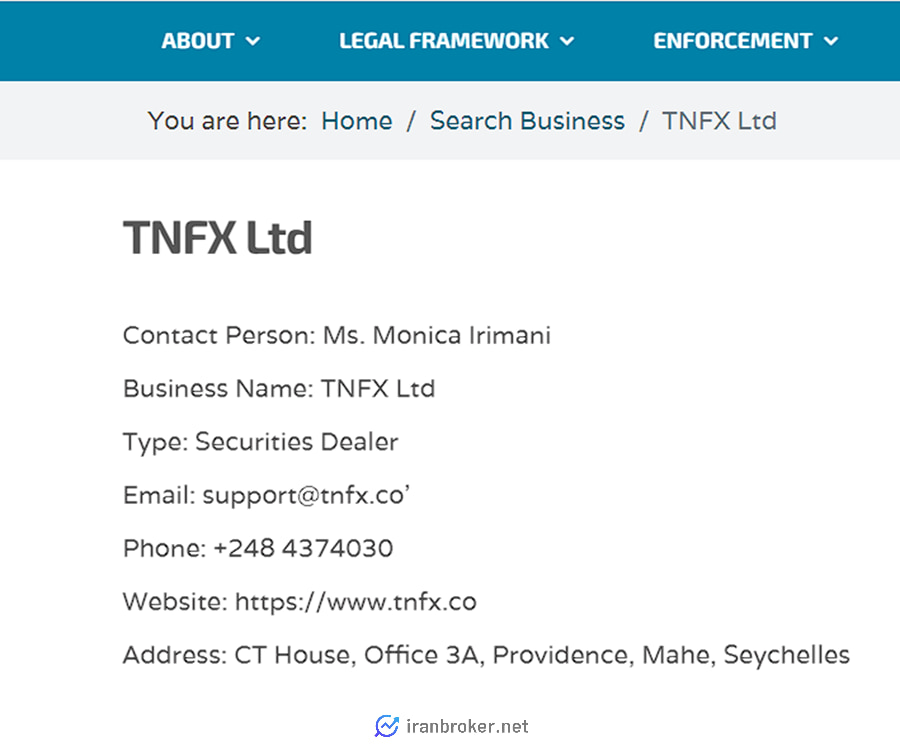Click the https://www.tnfx.co website URL

(x=356, y=602)
